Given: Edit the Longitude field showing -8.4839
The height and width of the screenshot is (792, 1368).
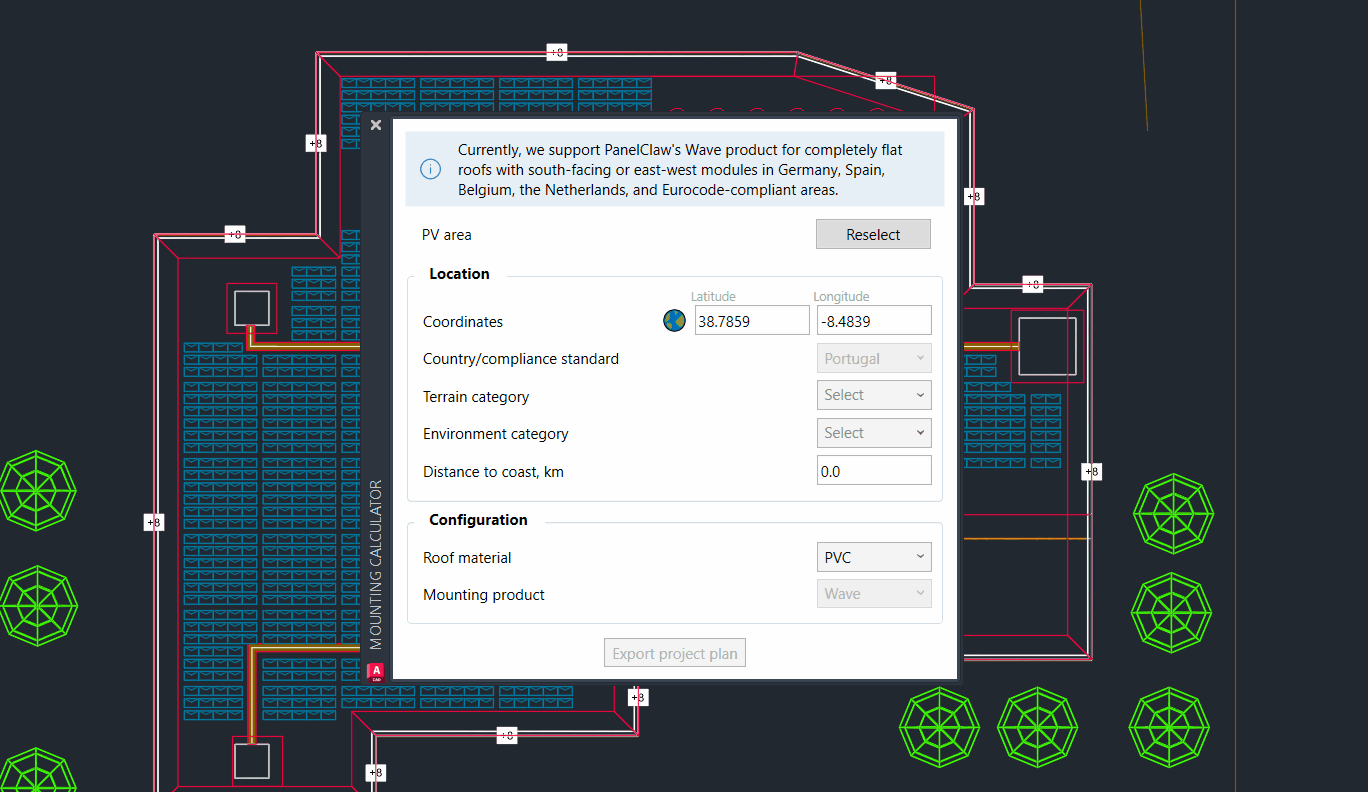Looking at the screenshot, I should tap(874, 321).
